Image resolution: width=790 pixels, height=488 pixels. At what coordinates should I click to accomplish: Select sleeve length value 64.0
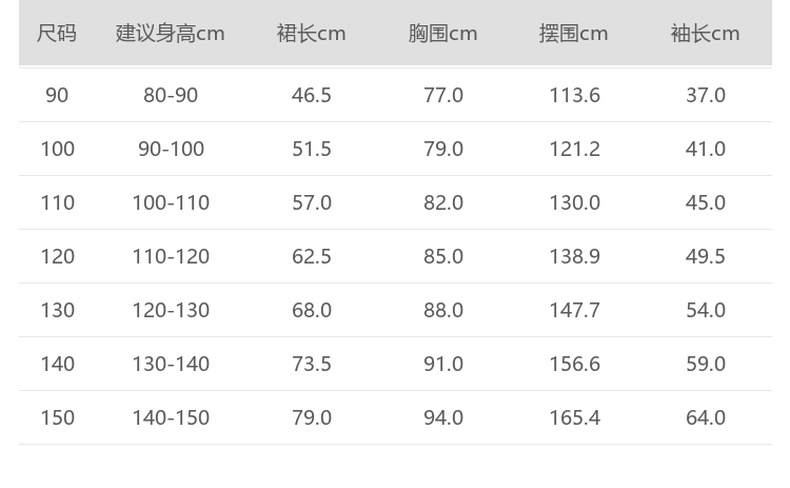pyautogui.click(x=705, y=418)
